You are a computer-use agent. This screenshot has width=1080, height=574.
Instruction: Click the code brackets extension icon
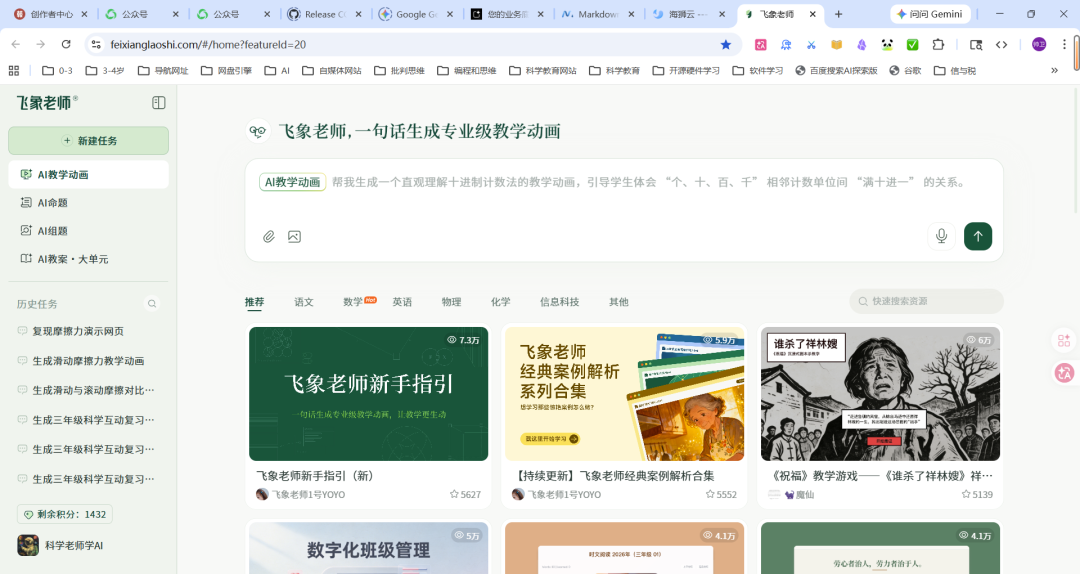(x=1001, y=44)
